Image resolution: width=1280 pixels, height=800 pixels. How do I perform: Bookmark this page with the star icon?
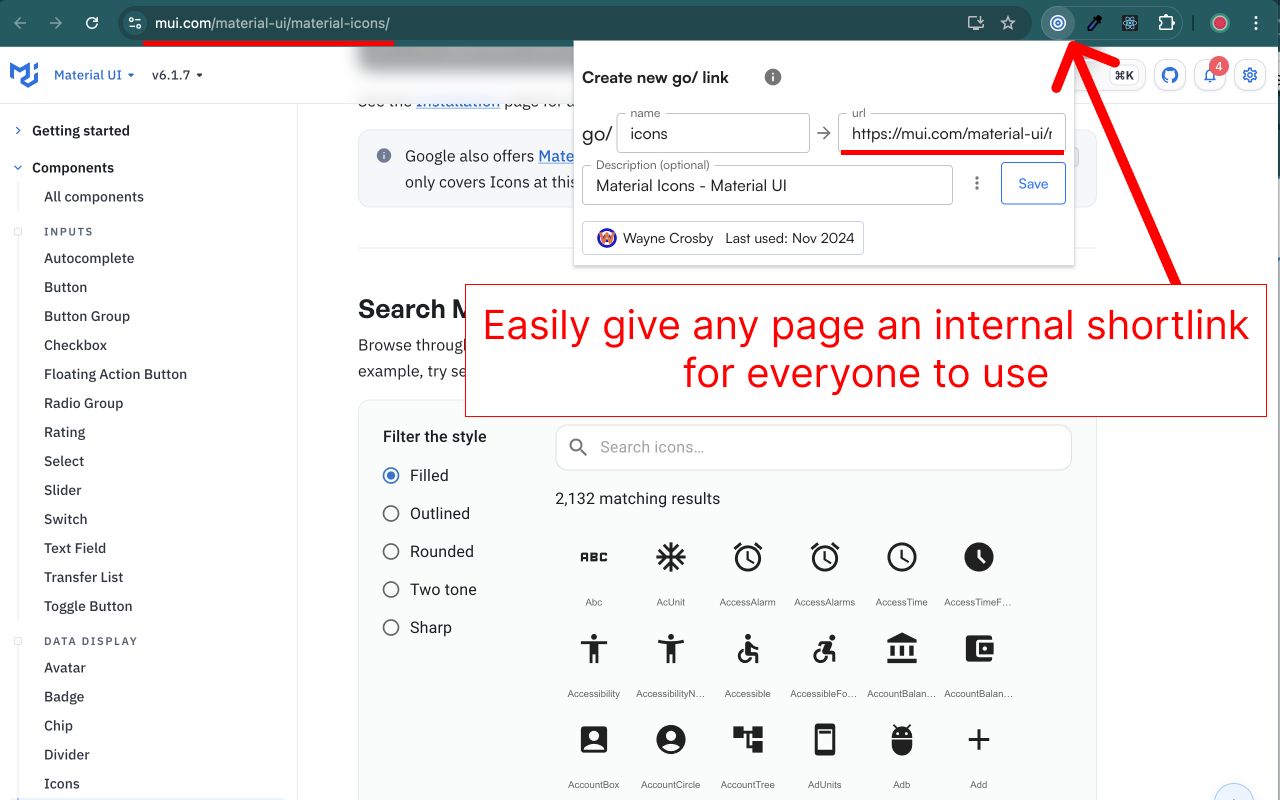tap(1008, 23)
